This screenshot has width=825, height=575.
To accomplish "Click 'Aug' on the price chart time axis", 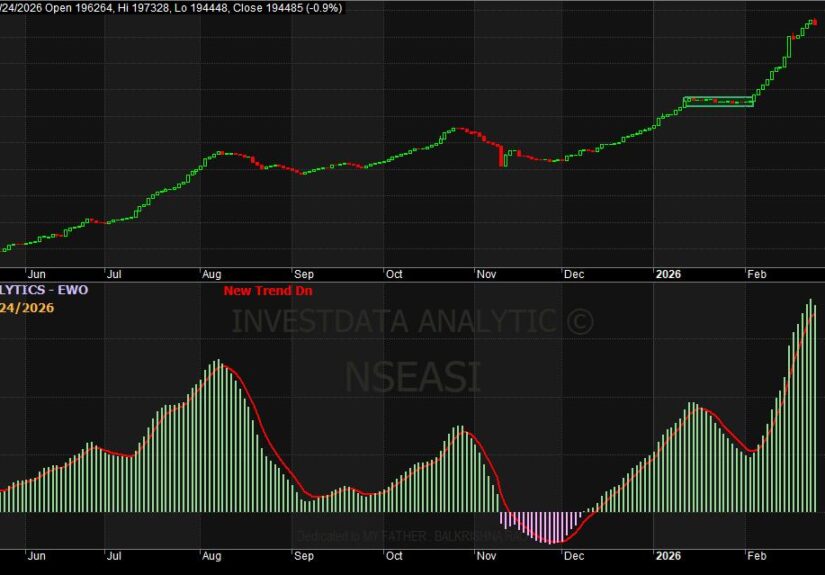I will pyautogui.click(x=212, y=272).
